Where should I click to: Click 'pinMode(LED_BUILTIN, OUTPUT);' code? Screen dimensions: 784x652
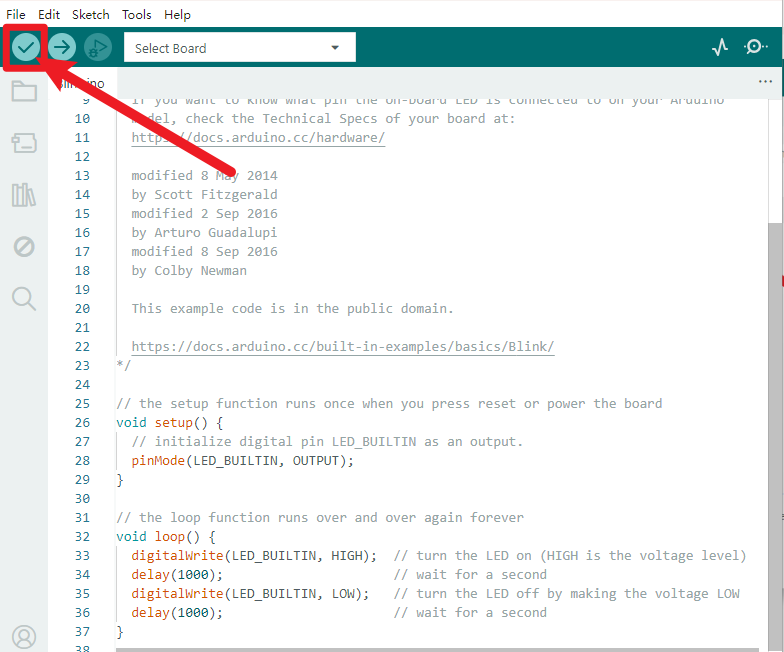[242, 461]
